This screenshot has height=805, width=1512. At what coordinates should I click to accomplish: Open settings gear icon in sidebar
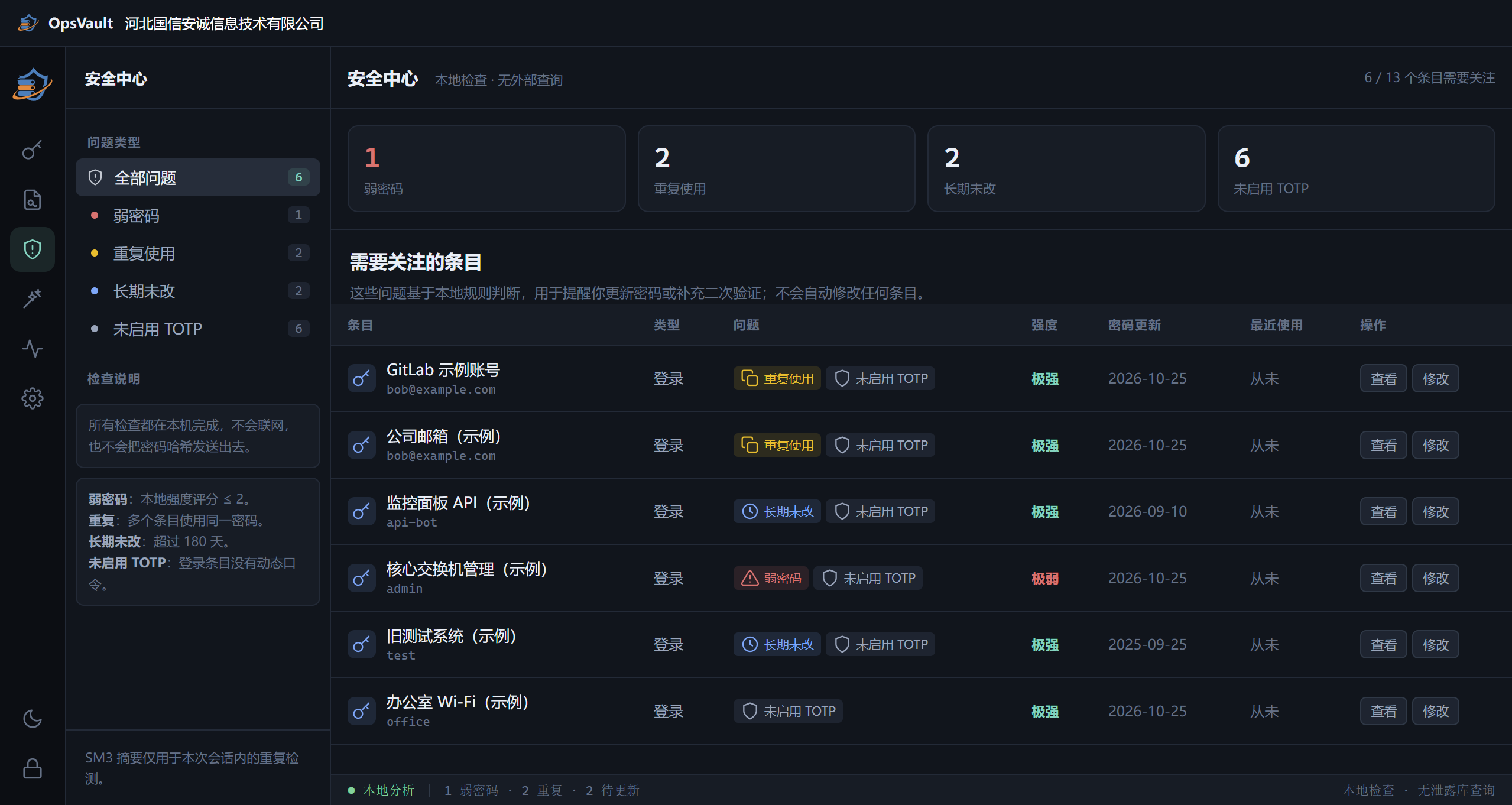point(33,398)
